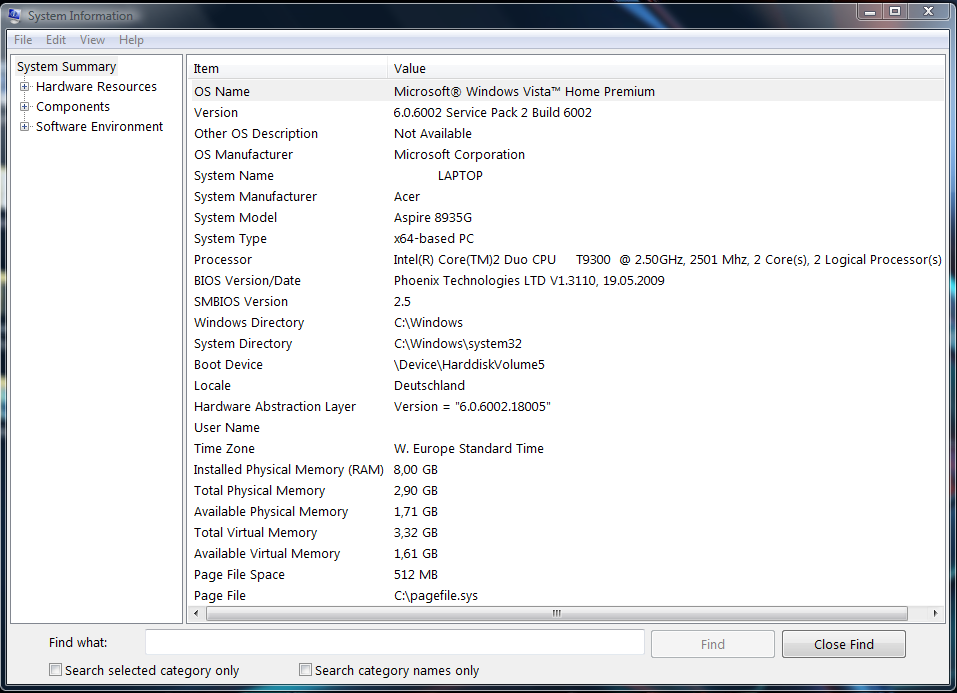The height and width of the screenshot is (693, 957).
Task: Select the Boot Device row
Action: pos(566,365)
